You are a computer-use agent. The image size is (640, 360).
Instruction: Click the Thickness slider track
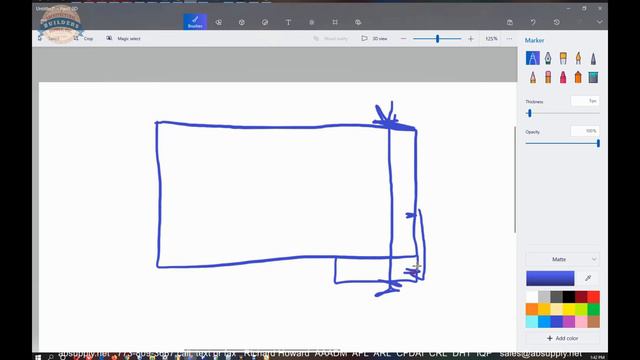tap(562, 113)
